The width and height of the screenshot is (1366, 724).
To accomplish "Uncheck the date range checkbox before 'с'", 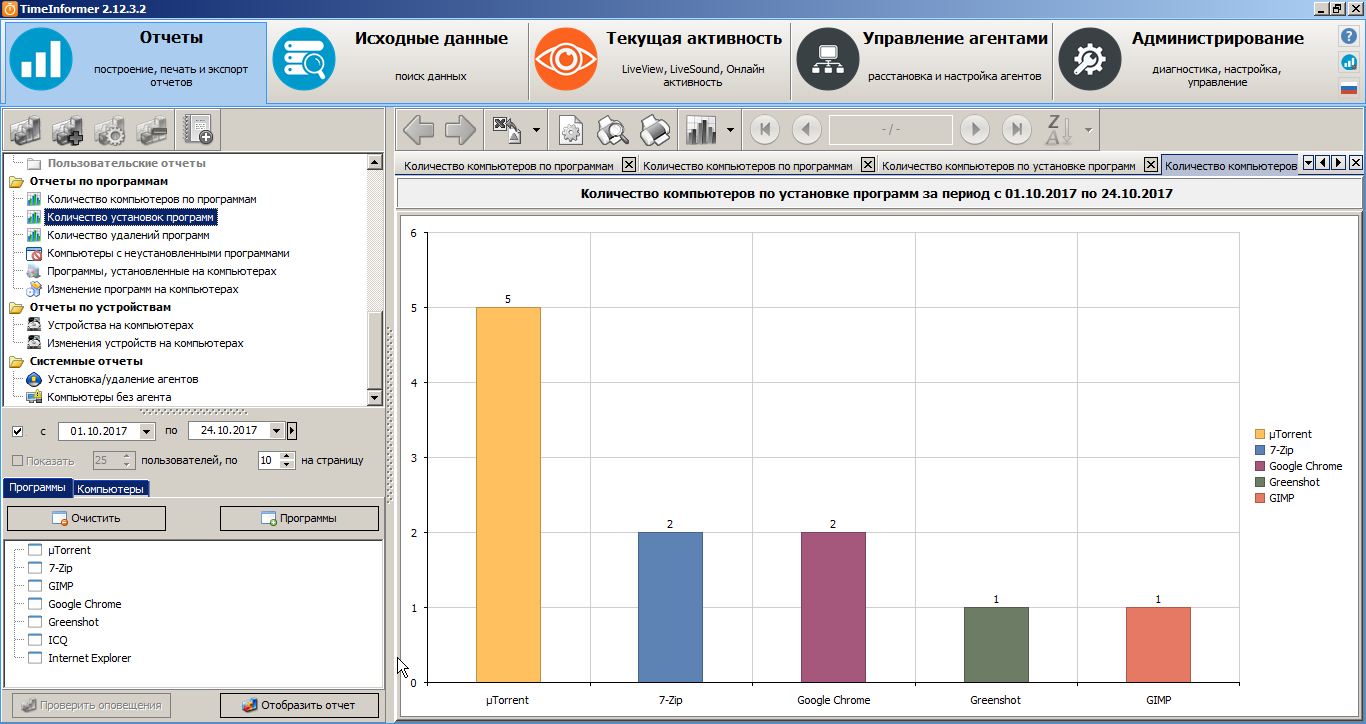I will coord(18,431).
